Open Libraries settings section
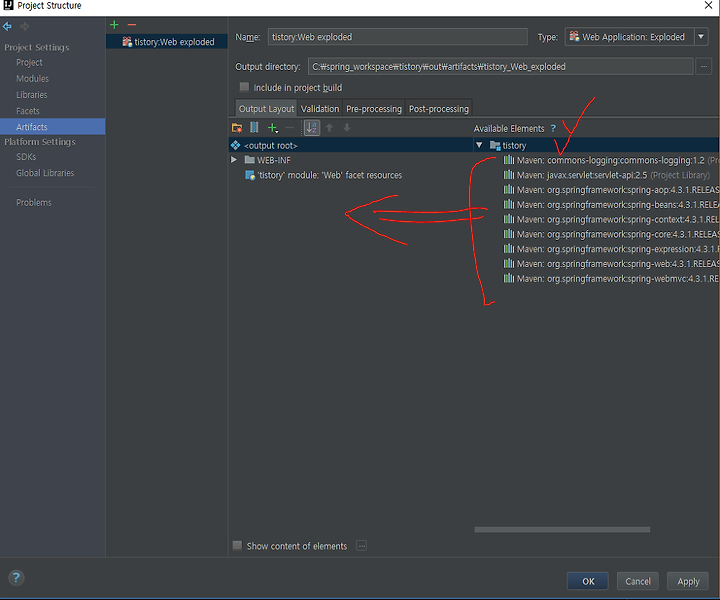The height and width of the screenshot is (600, 720). [32, 95]
